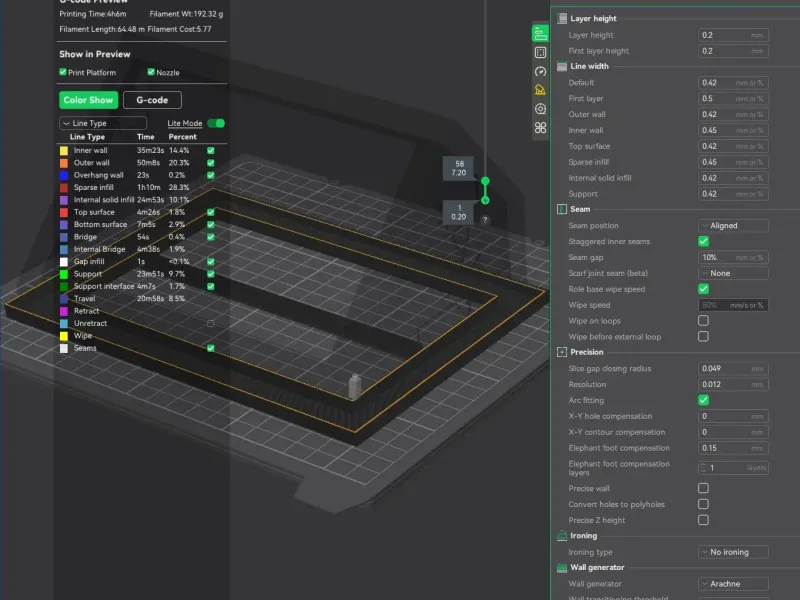Click the Lite Mode link text
Screen dimensions: 800x600
(185, 123)
